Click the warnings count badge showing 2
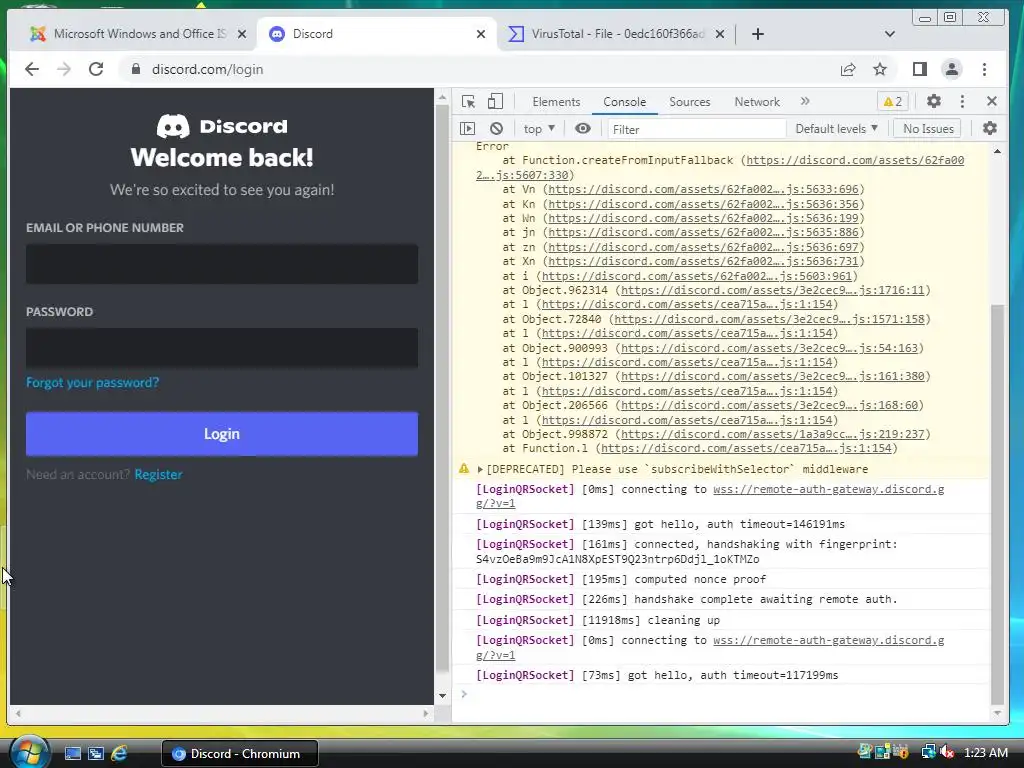Image resolution: width=1024 pixels, height=768 pixels. point(893,102)
